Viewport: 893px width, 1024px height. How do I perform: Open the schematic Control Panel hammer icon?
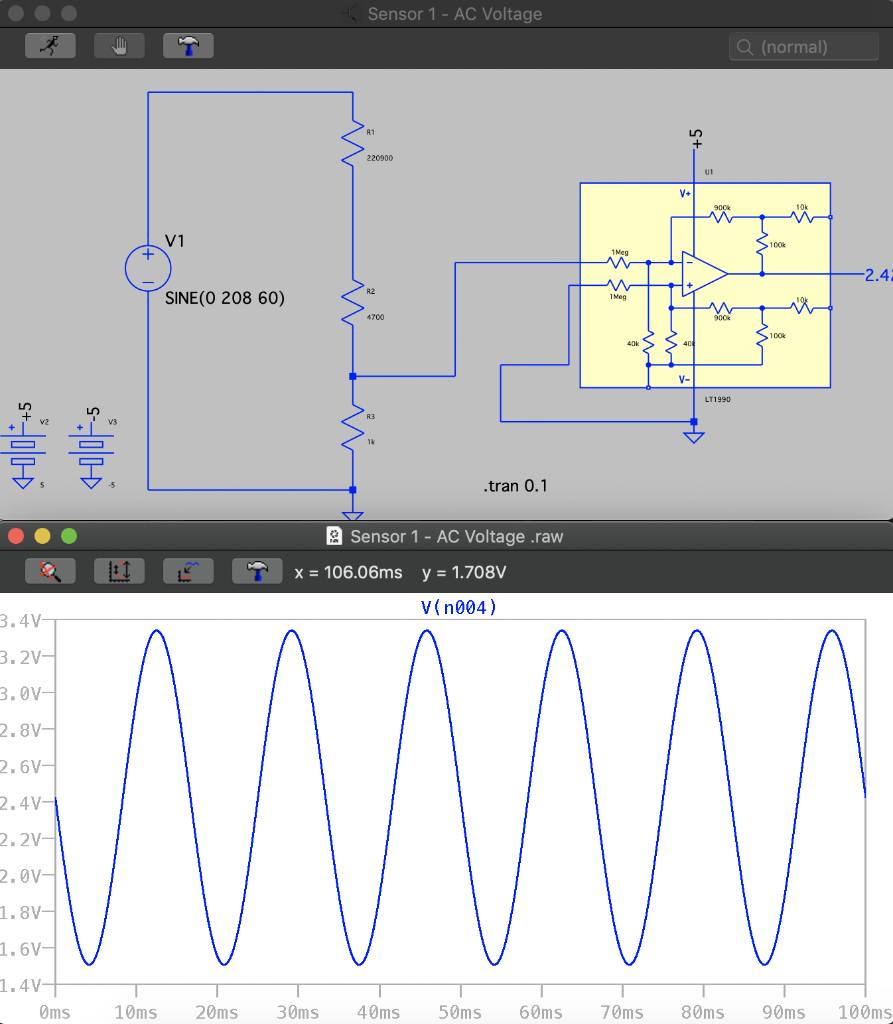[188, 46]
